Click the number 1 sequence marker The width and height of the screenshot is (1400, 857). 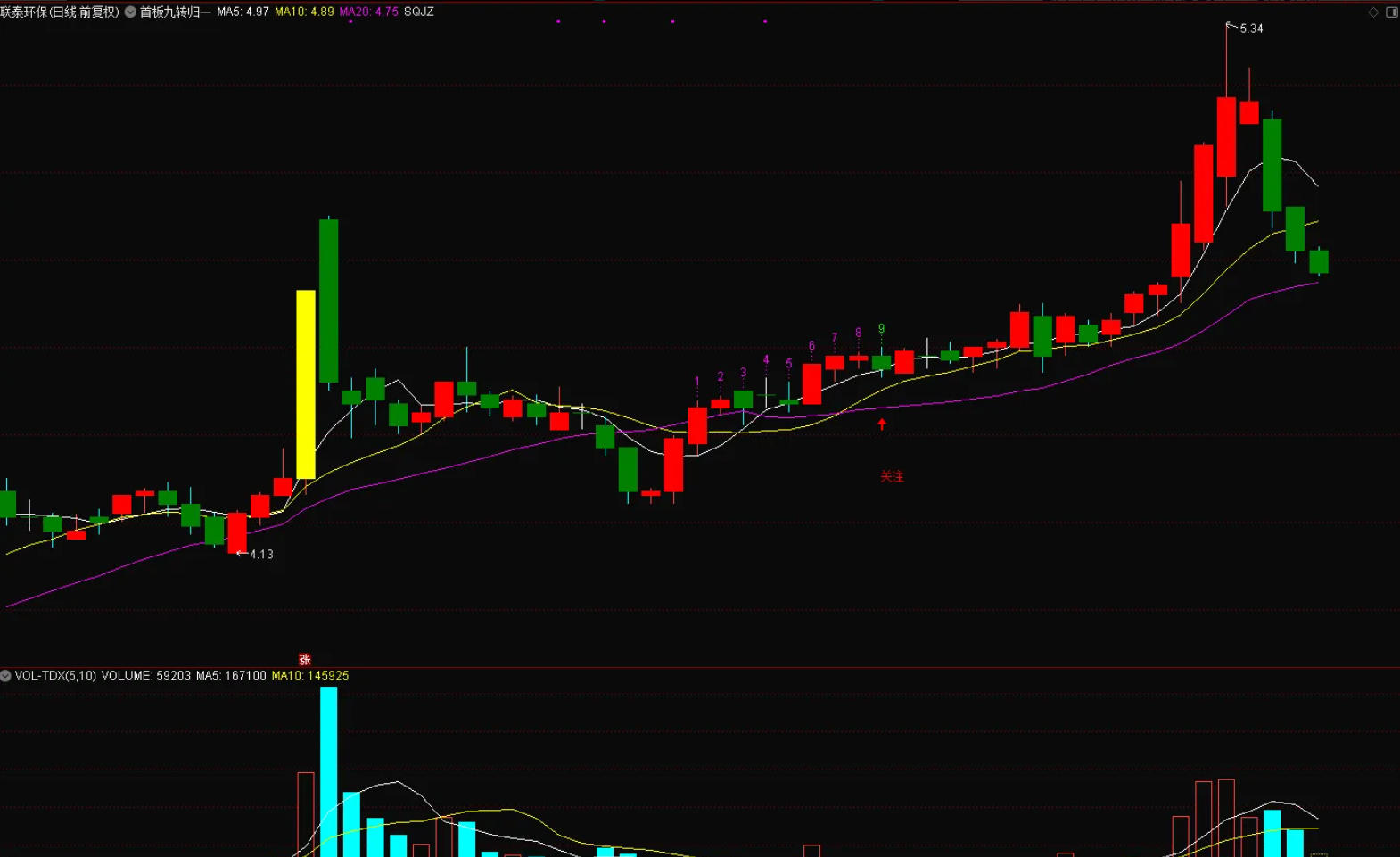point(697,382)
